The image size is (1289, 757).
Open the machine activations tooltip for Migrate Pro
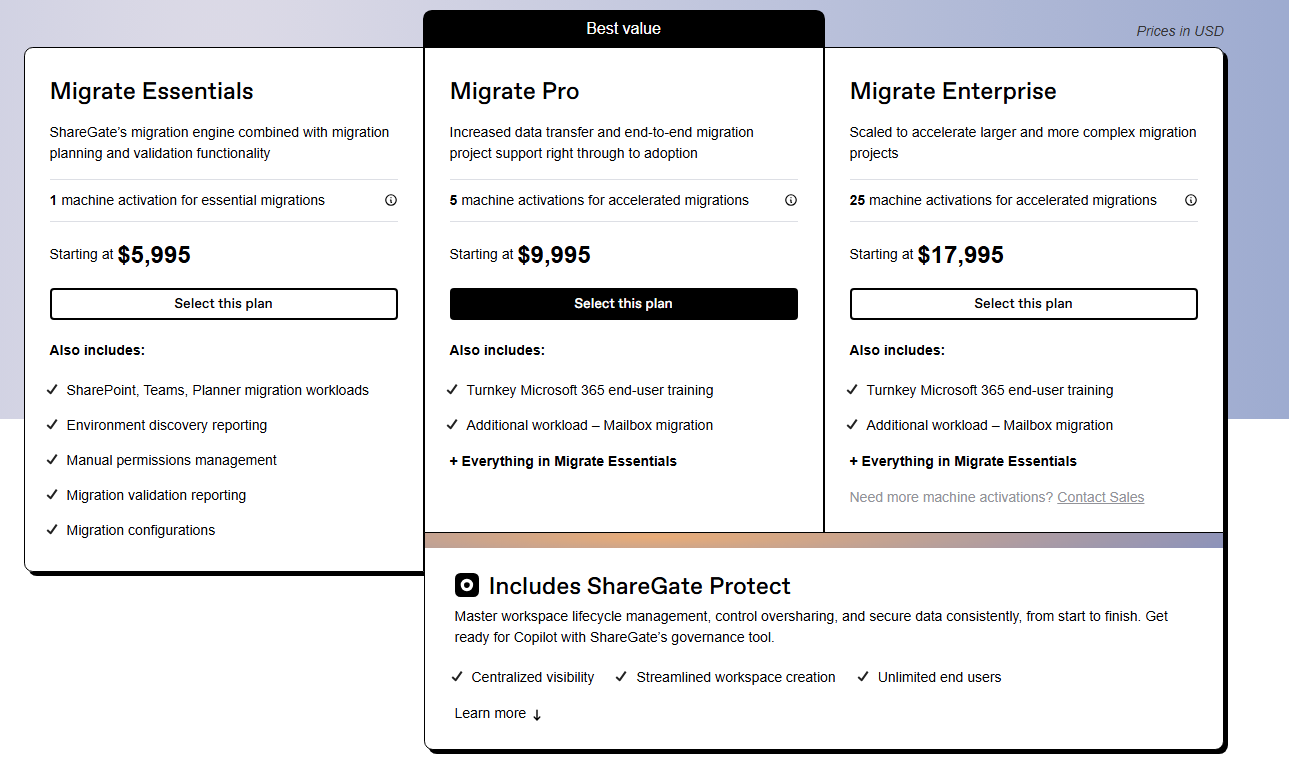pos(791,200)
